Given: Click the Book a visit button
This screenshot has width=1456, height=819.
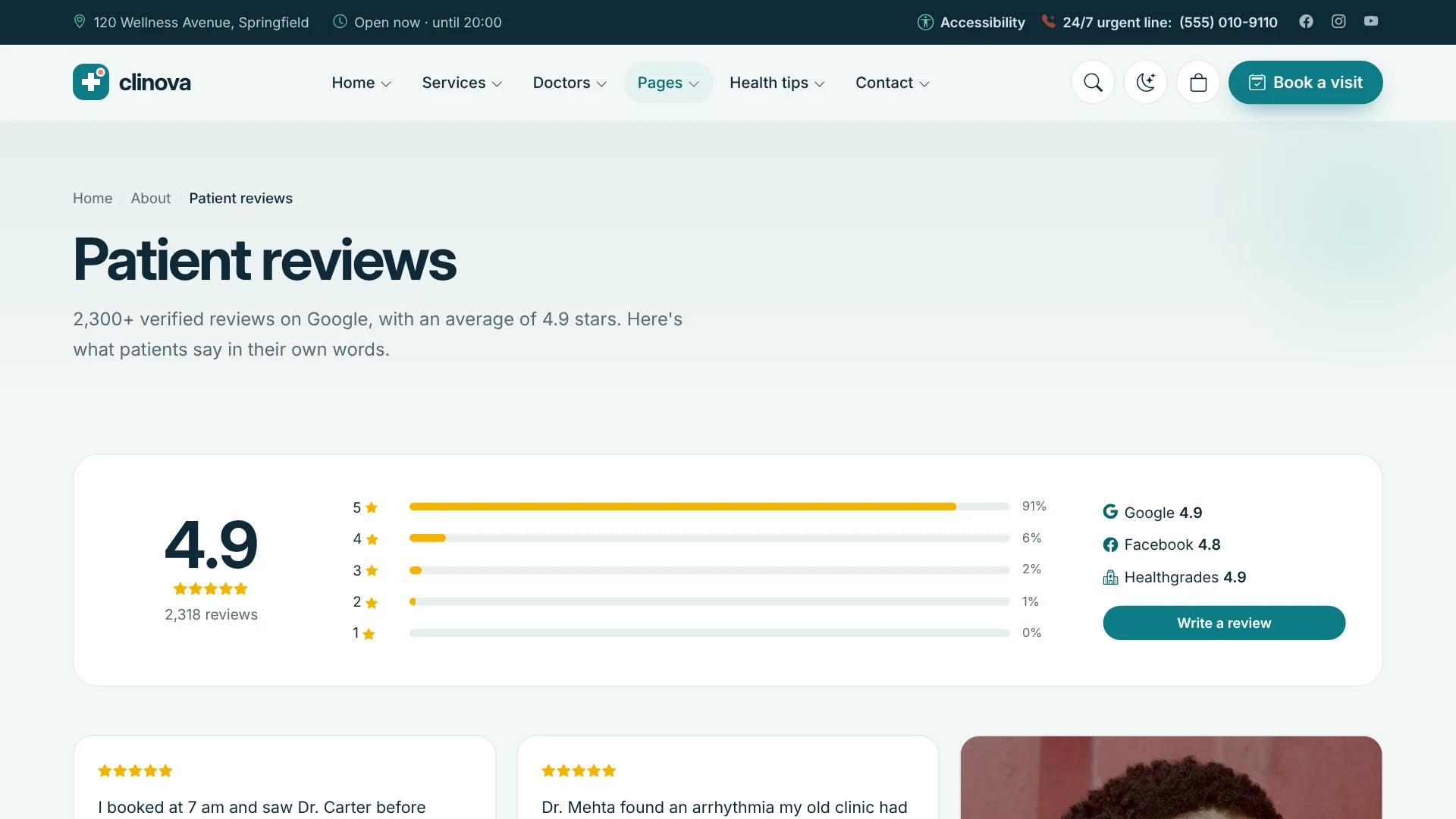Looking at the screenshot, I should pyautogui.click(x=1305, y=83).
